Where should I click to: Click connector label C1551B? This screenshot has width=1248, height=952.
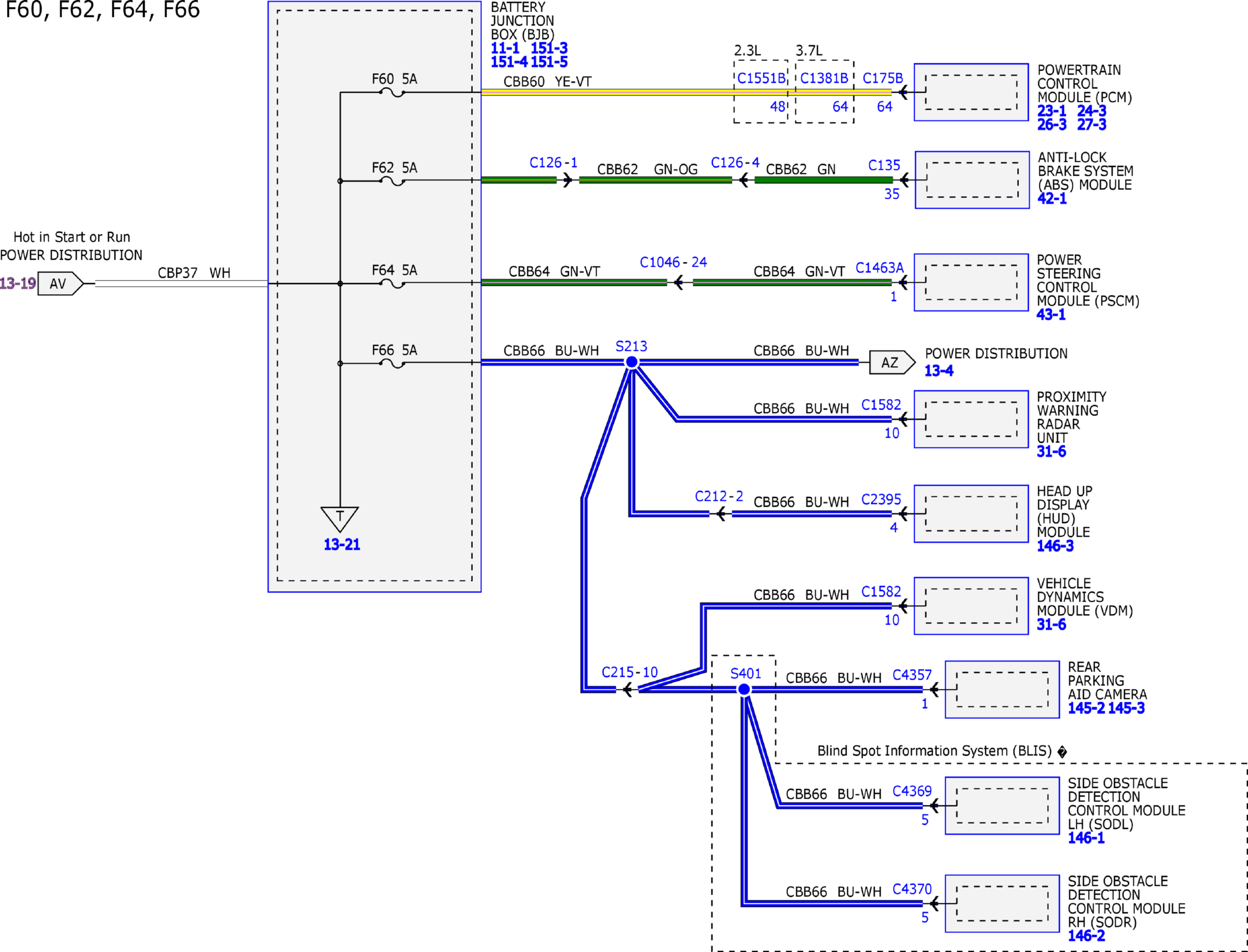(761, 78)
